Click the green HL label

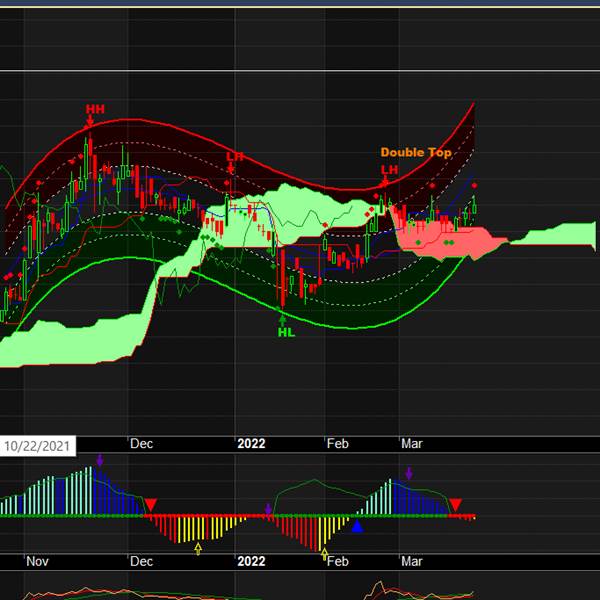point(286,332)
